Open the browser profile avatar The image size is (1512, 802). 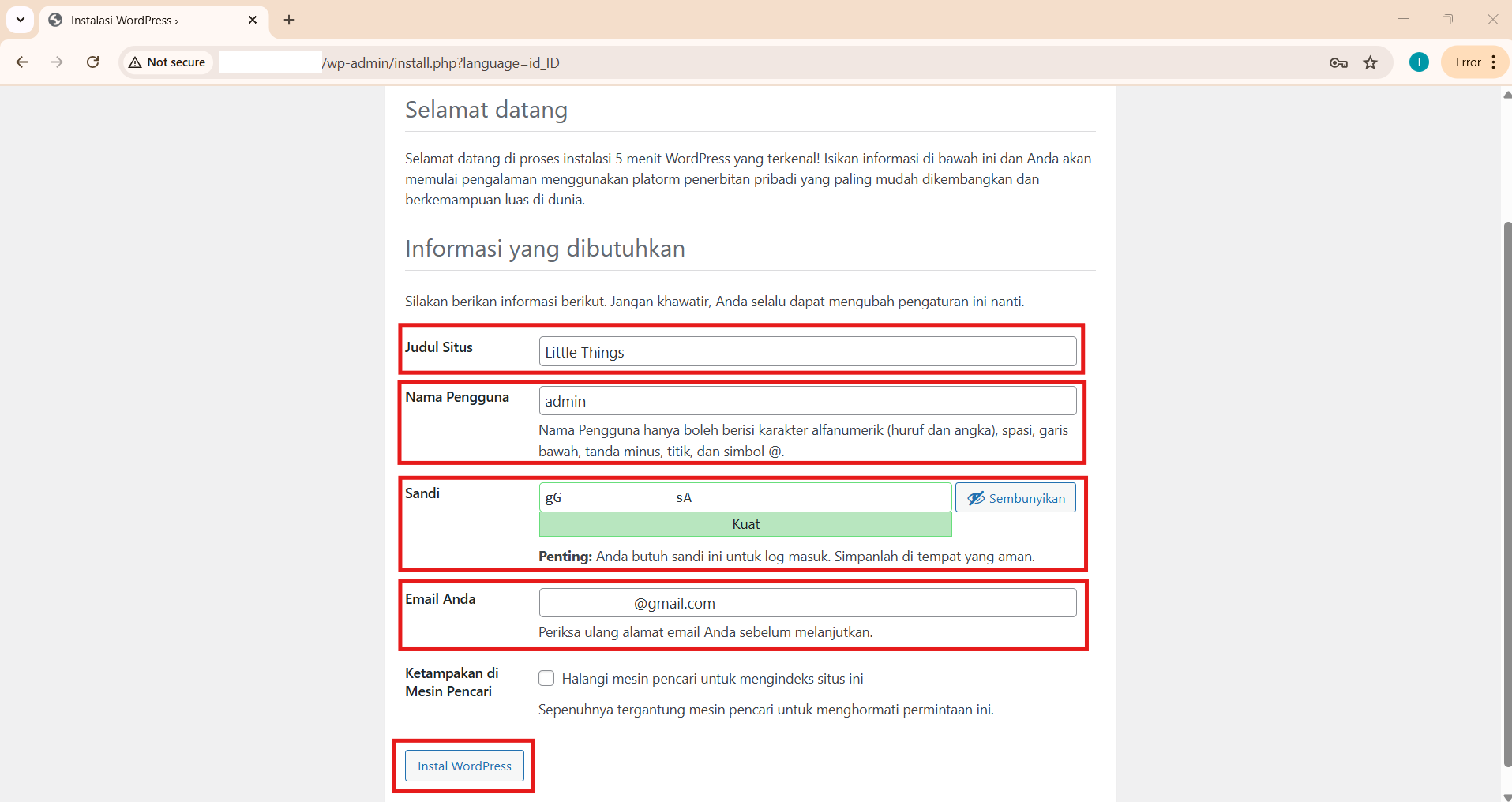coord(1419,62)
